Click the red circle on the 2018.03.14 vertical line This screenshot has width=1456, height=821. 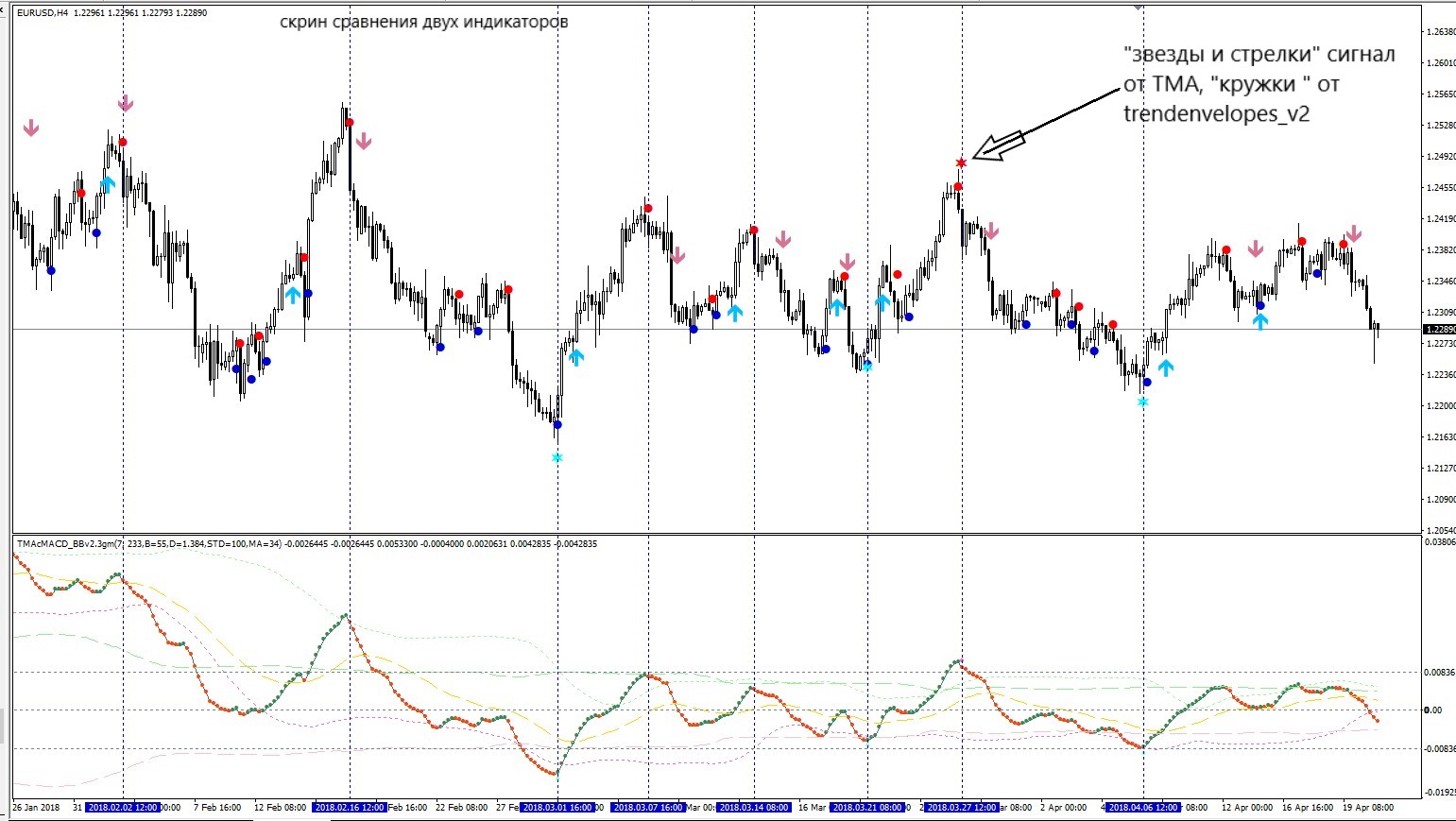pos(754,231)
